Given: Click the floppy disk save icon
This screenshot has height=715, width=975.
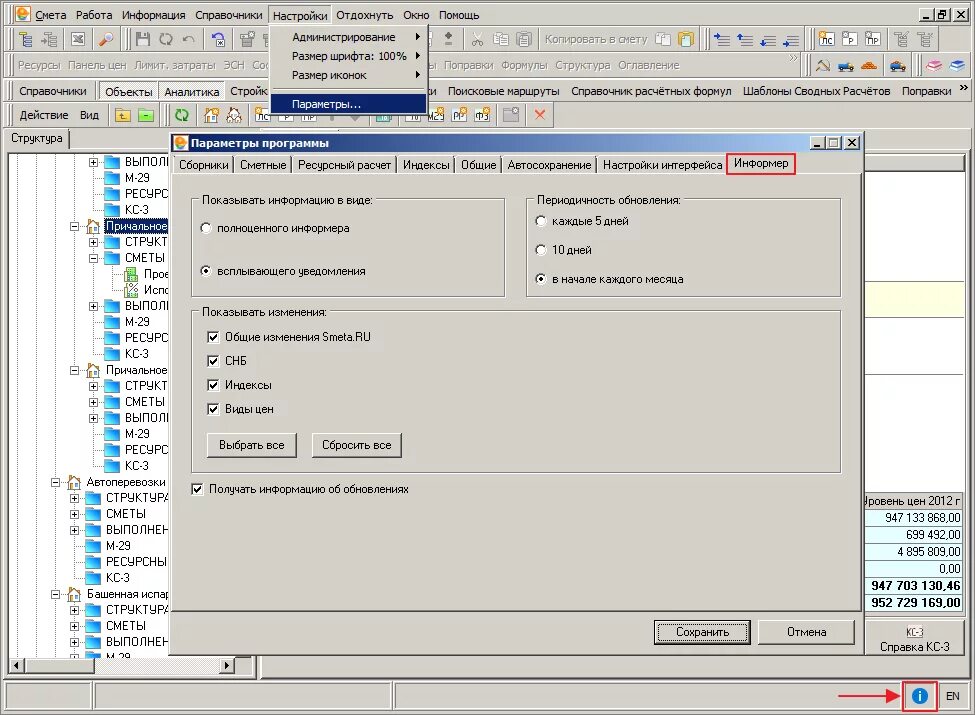Looking at the screenshot, I should point(142,40).
